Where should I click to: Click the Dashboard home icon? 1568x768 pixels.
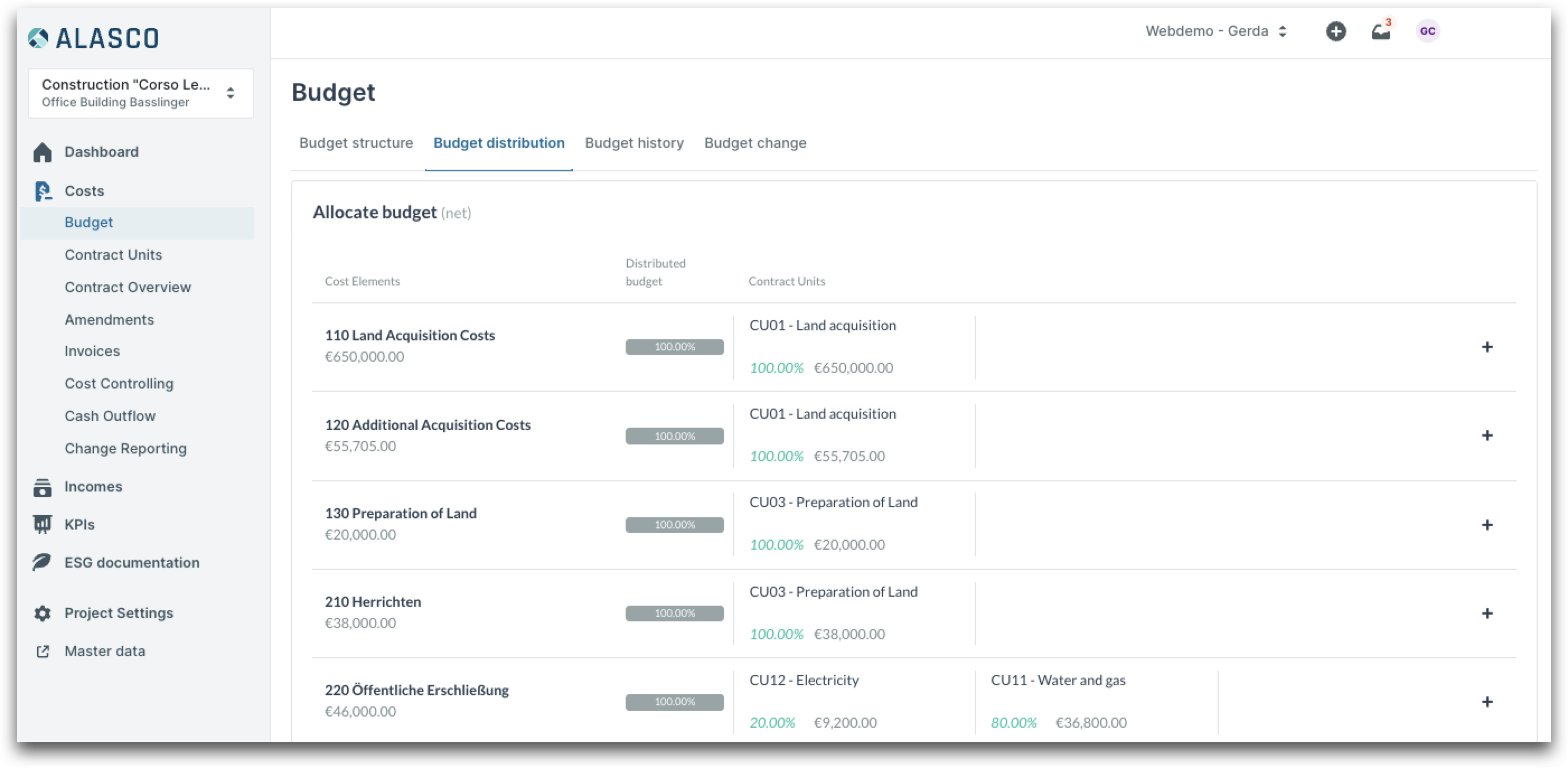pos(42,152)
